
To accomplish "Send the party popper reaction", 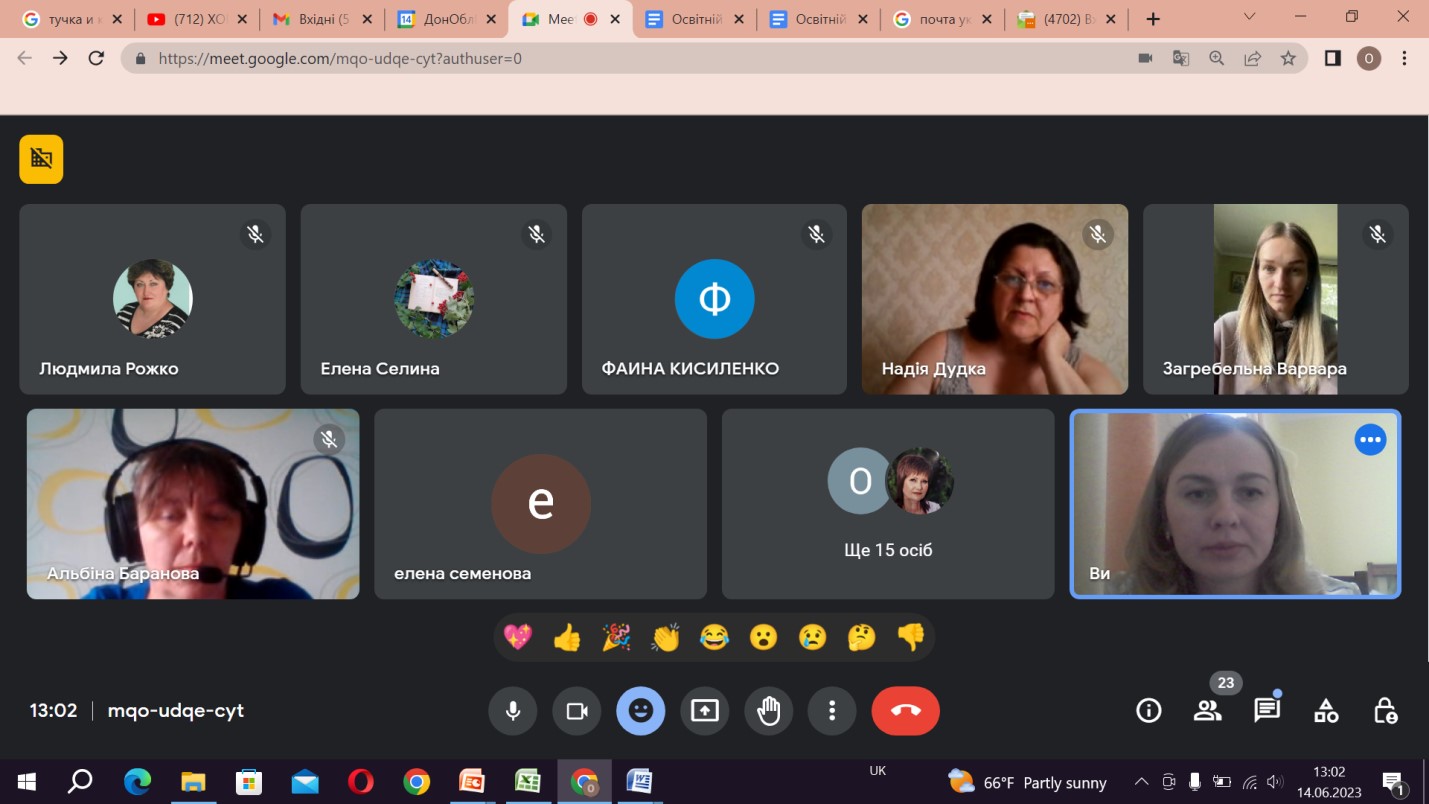I will (616, 637).
